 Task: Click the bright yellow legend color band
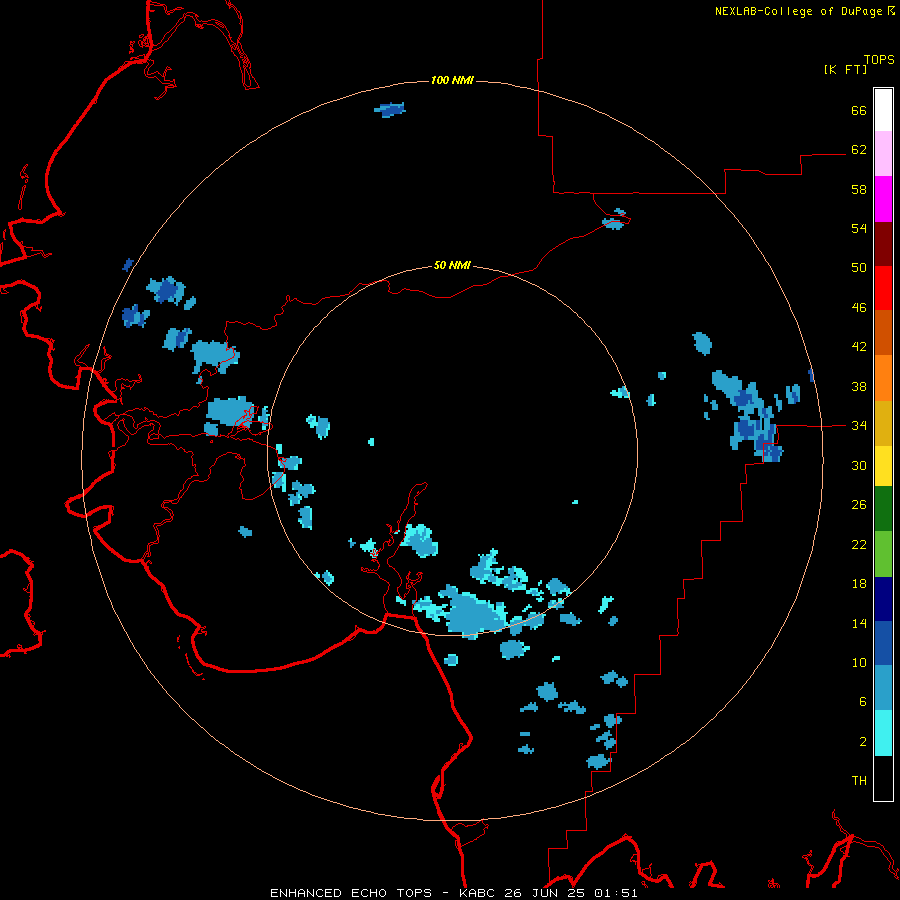(883, 465)
